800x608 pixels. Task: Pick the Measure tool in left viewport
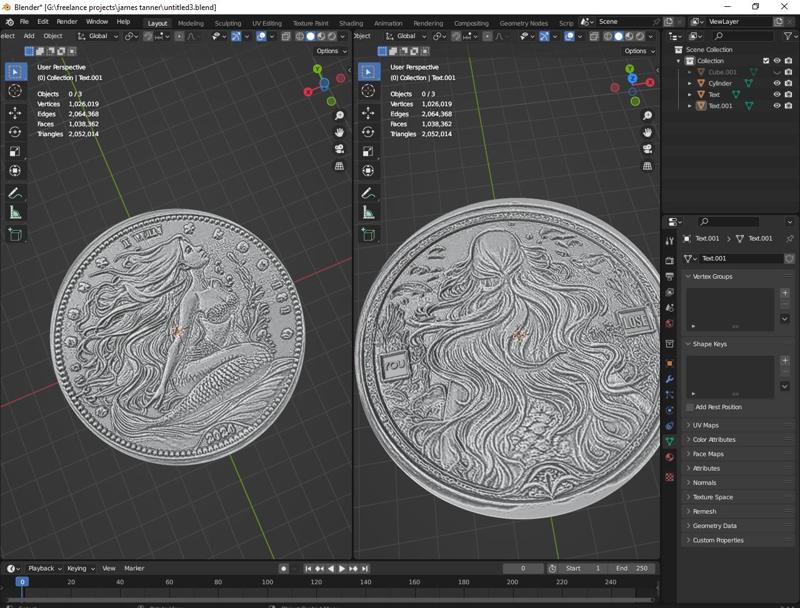(x=15, y=212)
